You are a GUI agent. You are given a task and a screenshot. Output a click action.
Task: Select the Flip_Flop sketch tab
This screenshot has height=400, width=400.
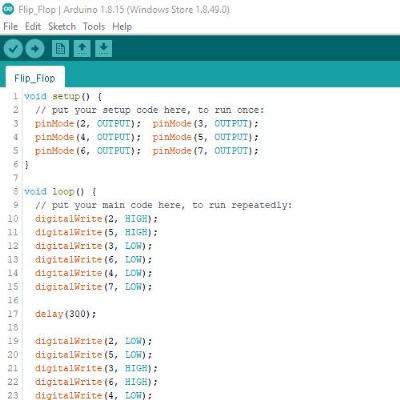coord(35,78)
